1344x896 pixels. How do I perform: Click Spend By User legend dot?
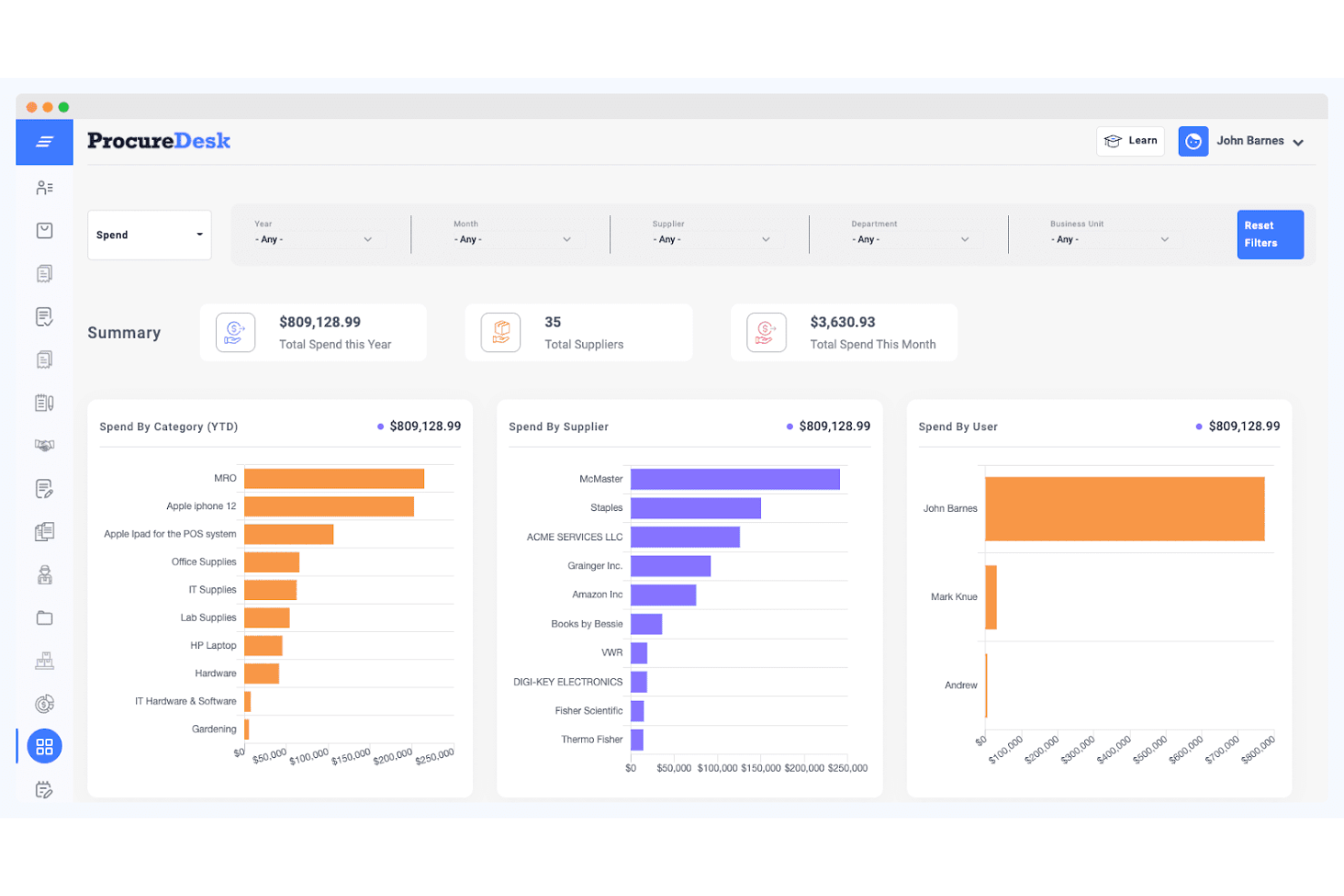coord(1200,427)
